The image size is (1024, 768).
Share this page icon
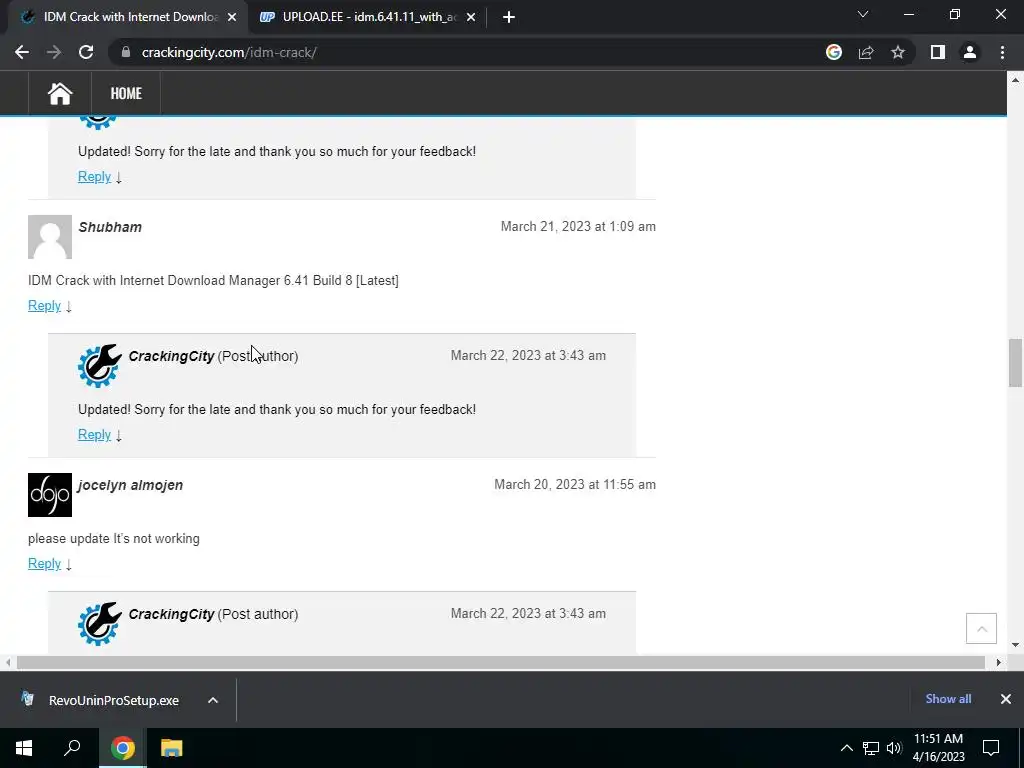866,52
